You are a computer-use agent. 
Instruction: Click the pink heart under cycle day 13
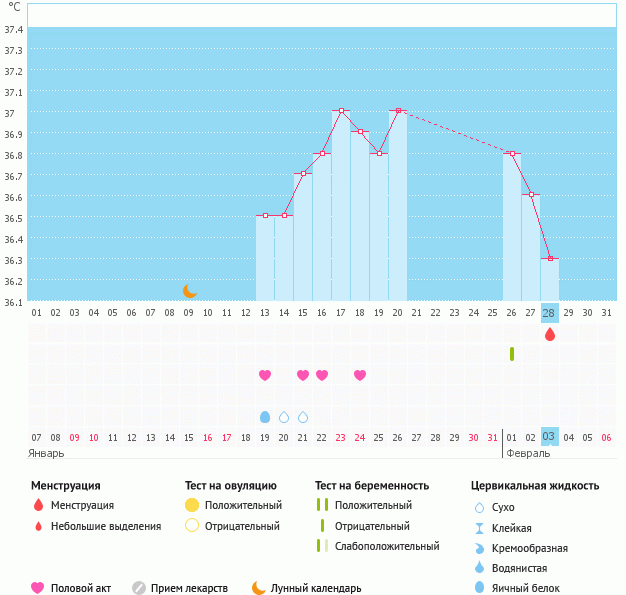point(265,375)
